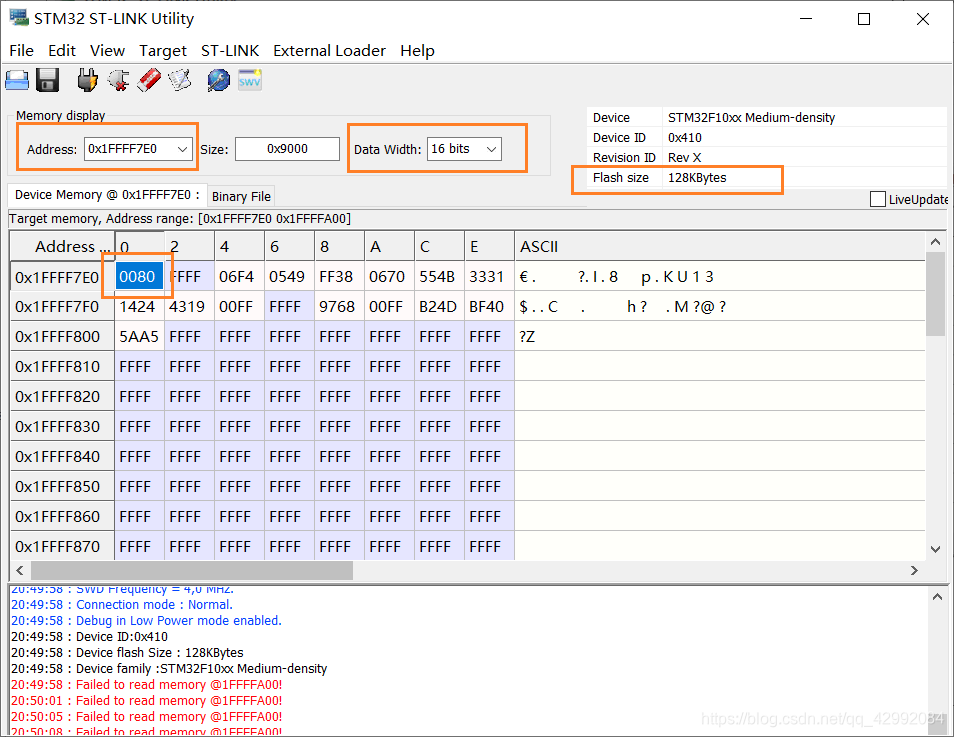Select cell value 3331
The image size is (954, 737).
(x=489, y=277)
